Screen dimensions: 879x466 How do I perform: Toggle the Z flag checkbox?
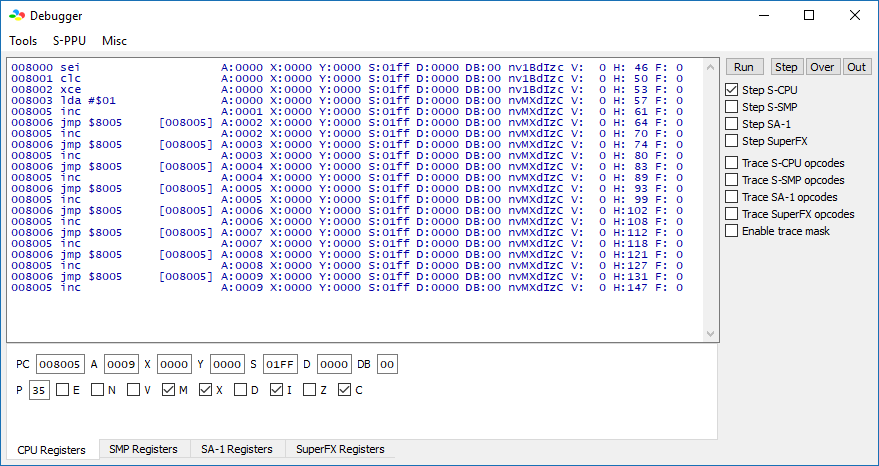tap(310, 390)
